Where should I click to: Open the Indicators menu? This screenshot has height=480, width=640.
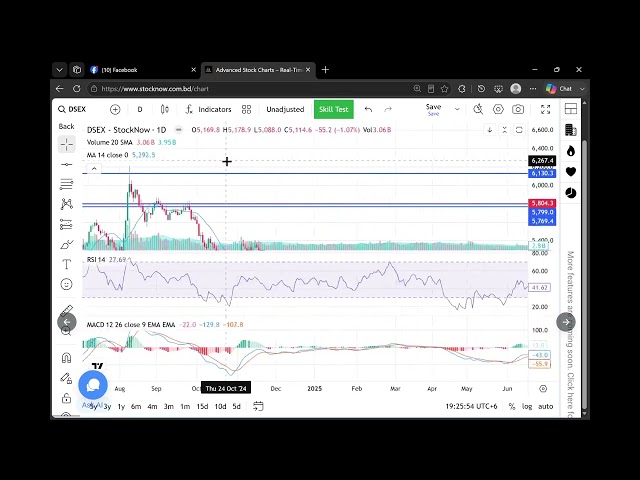pyautogui.click(x=209, y=109)
